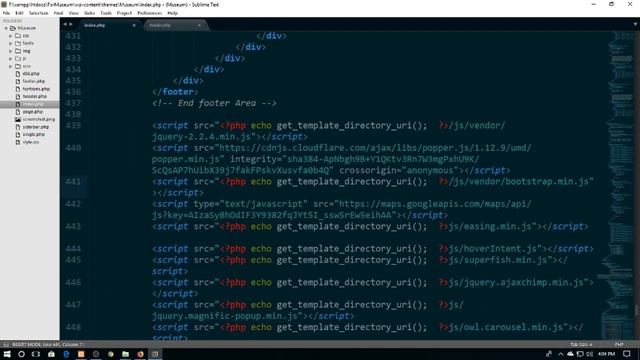Click the screenshot.png image file icon
This screenshot has height=360, width=640.
pos(18,120)
